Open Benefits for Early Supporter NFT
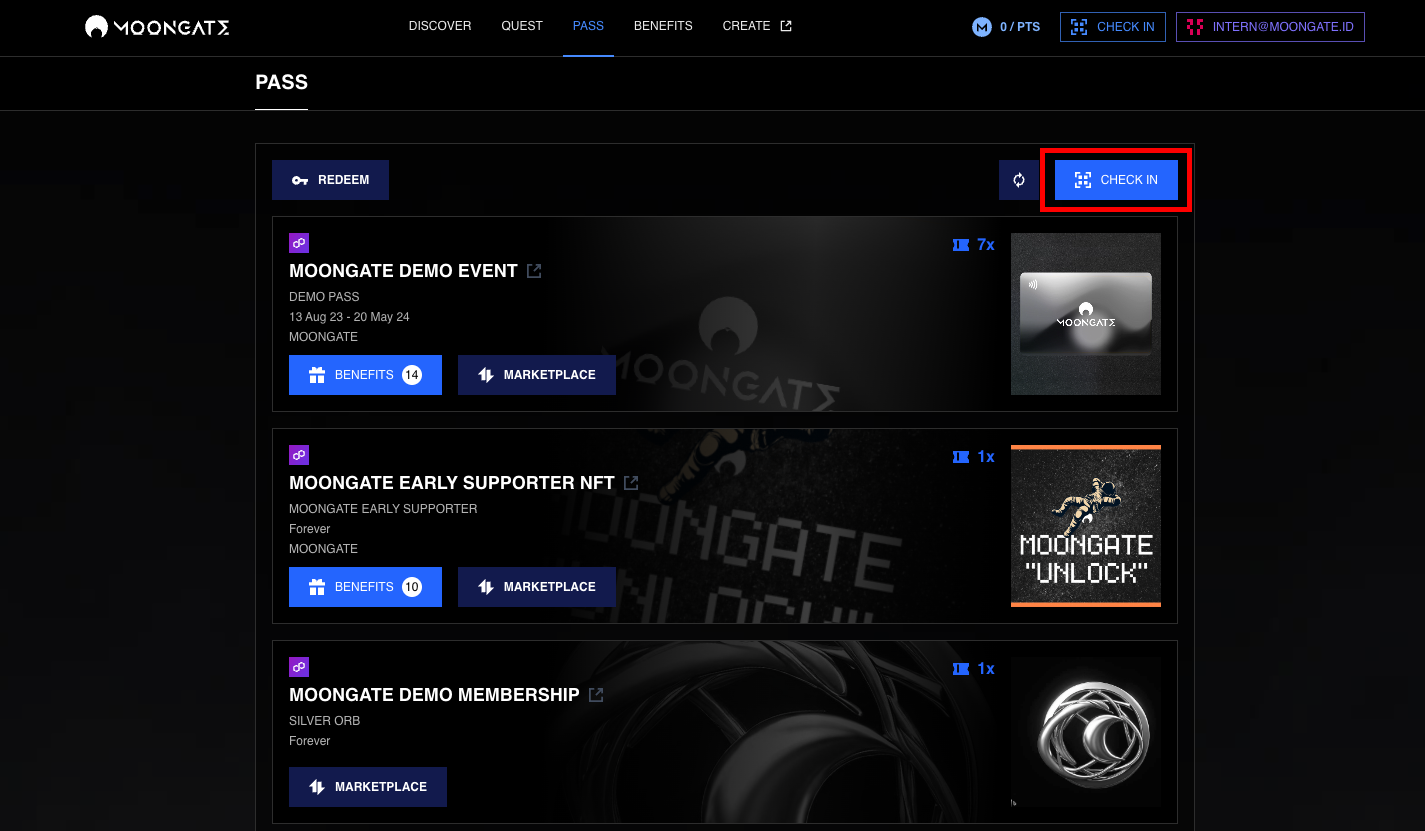The width and height of the screenshot is (1425, 831). (x=365, y=587)
